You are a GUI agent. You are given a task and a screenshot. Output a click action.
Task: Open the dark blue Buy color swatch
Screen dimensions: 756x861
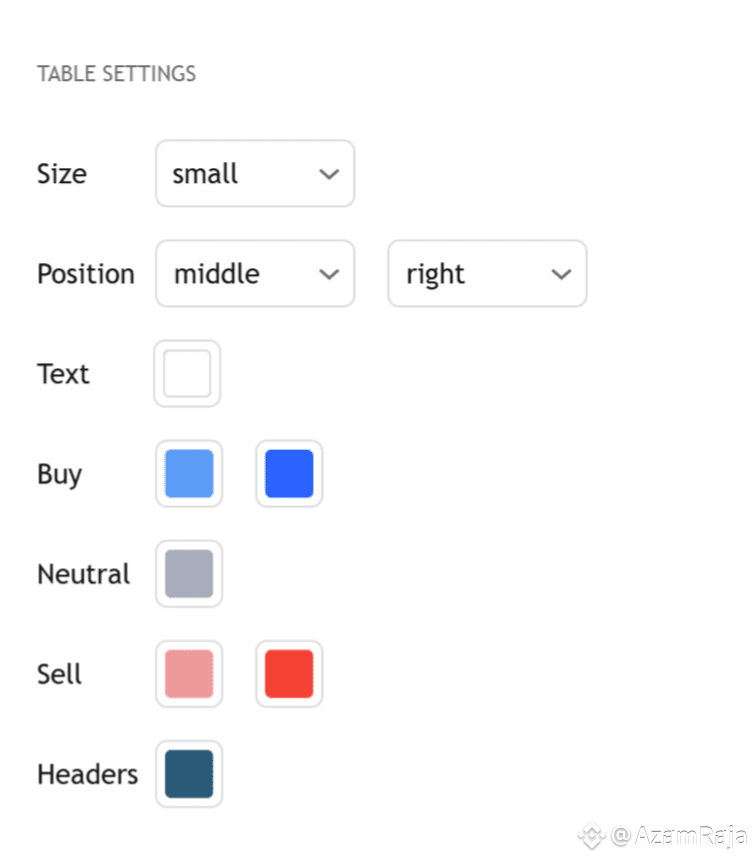click(x=289, y=474)
